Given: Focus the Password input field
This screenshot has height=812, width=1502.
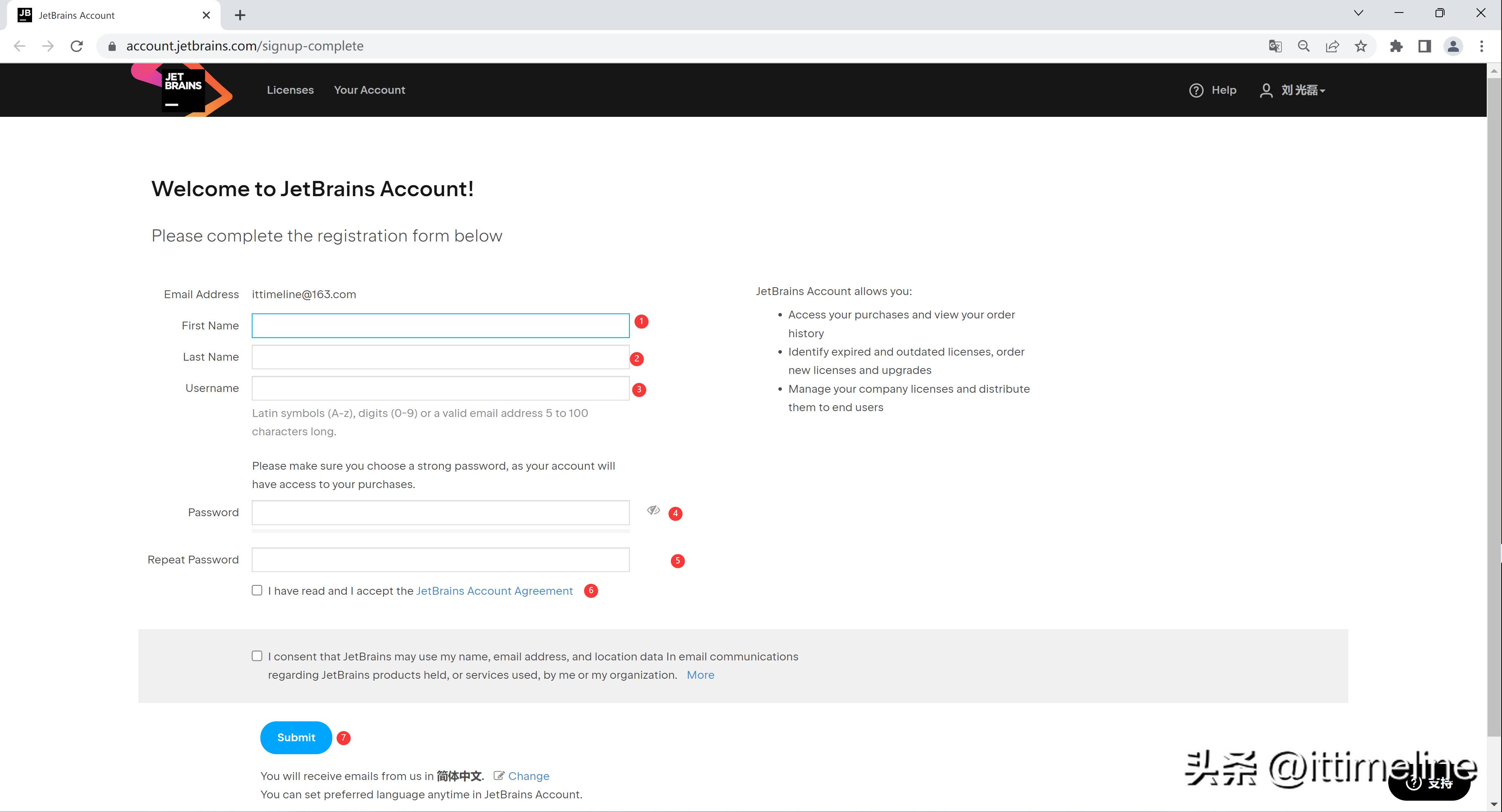Looking at the screenshot, I should tap(440, 512).
